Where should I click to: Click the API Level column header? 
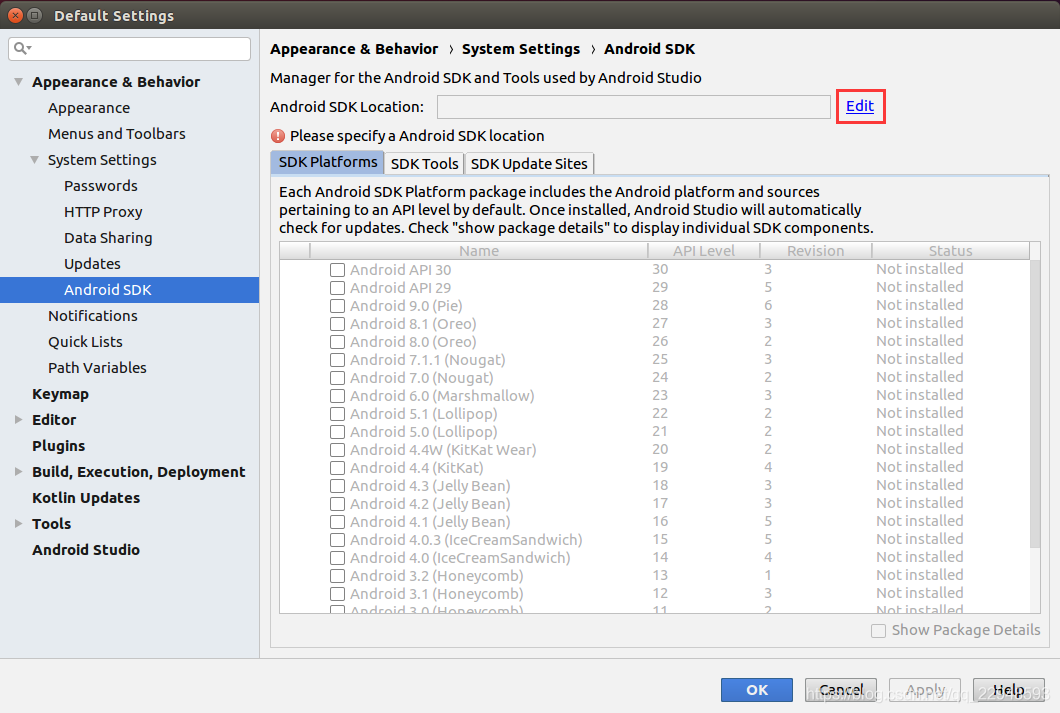pos(704,251)
